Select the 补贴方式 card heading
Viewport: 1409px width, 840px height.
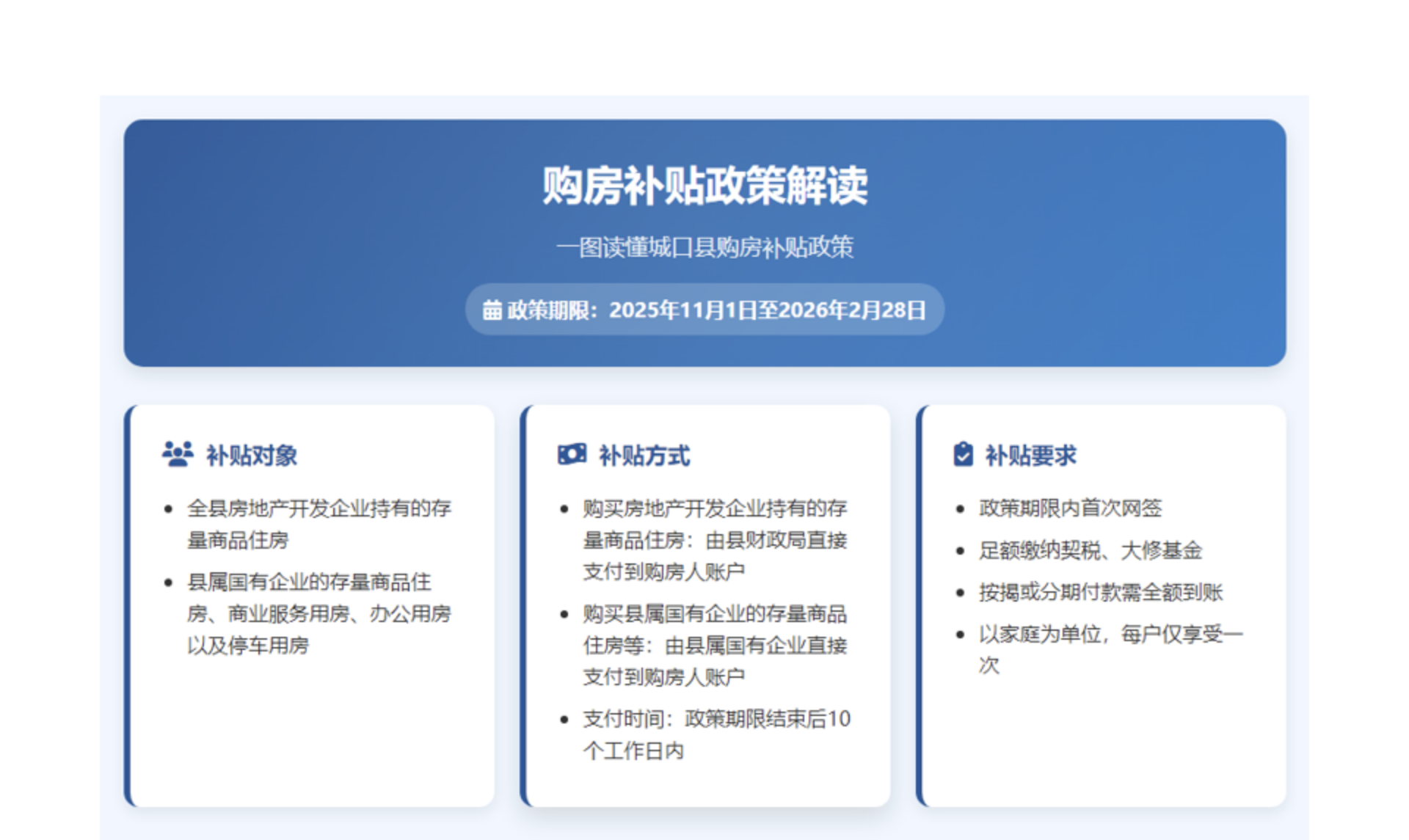click(644, 456)
